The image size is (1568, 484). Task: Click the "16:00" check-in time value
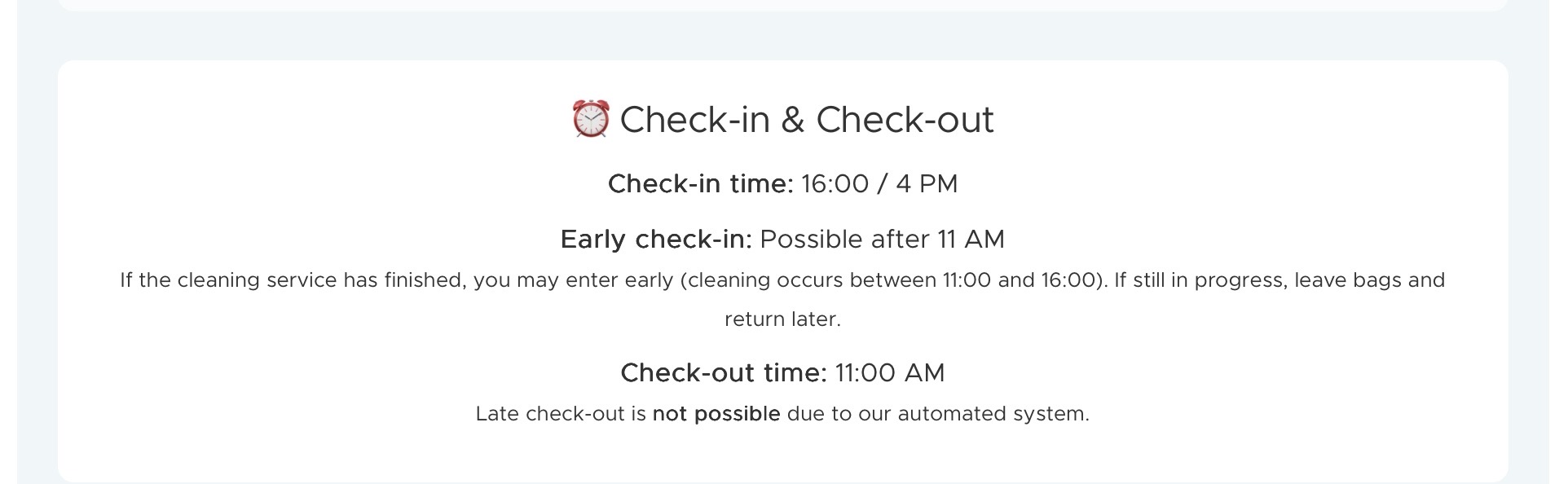pos(835,184)
